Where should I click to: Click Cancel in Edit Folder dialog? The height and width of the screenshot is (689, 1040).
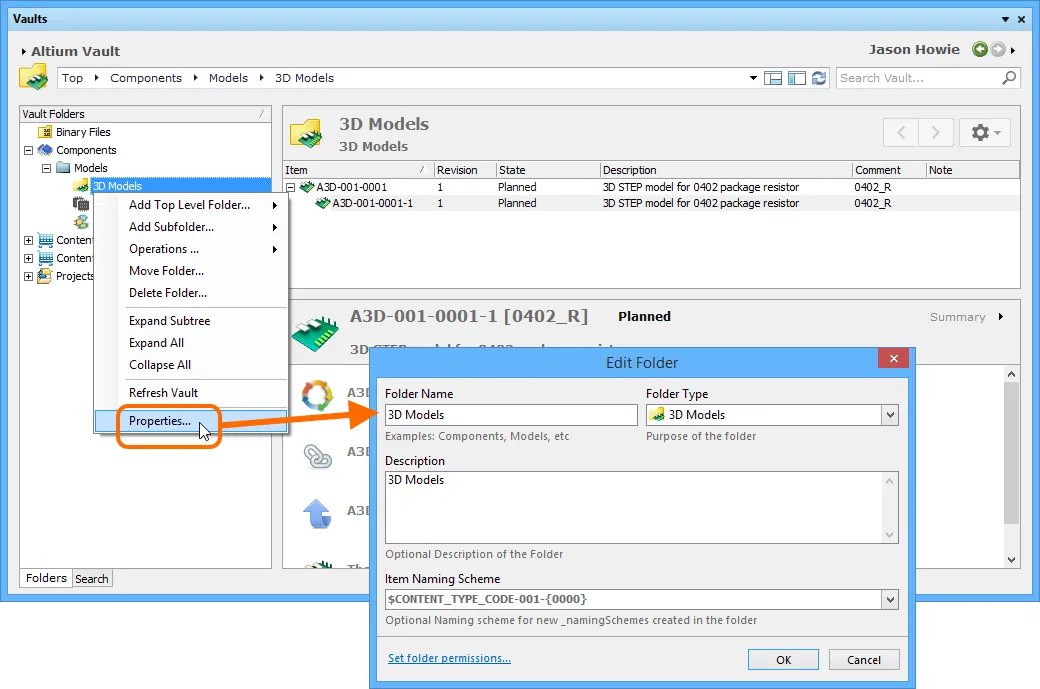point(864,660)
